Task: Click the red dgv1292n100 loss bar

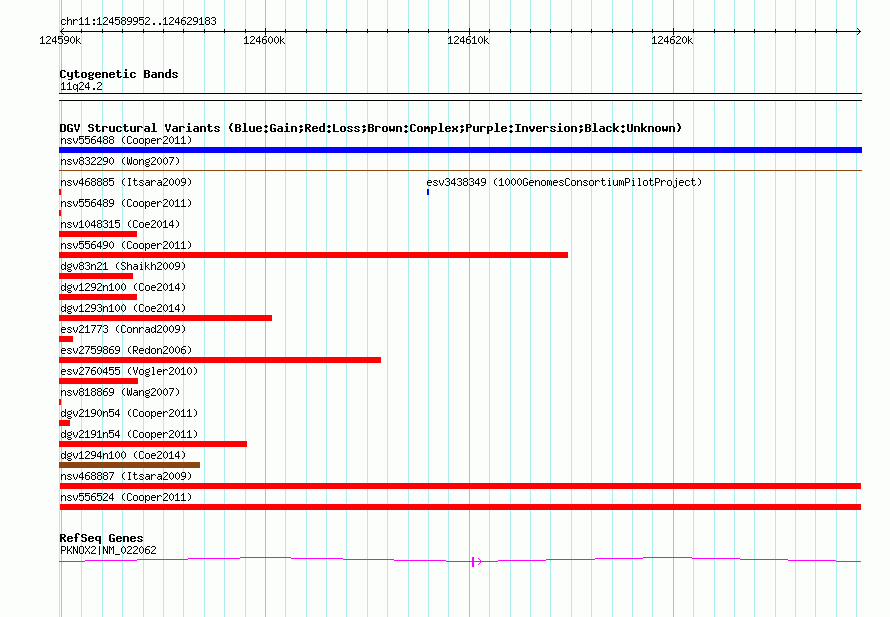Action: point(98,297)
